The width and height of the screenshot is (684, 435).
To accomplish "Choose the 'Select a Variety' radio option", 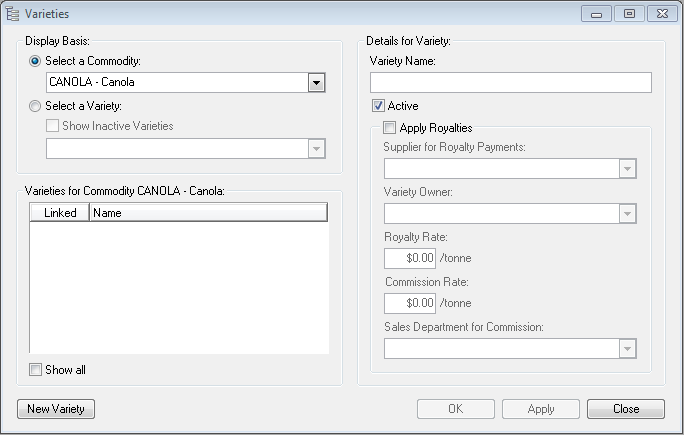I will coord(36,106).
